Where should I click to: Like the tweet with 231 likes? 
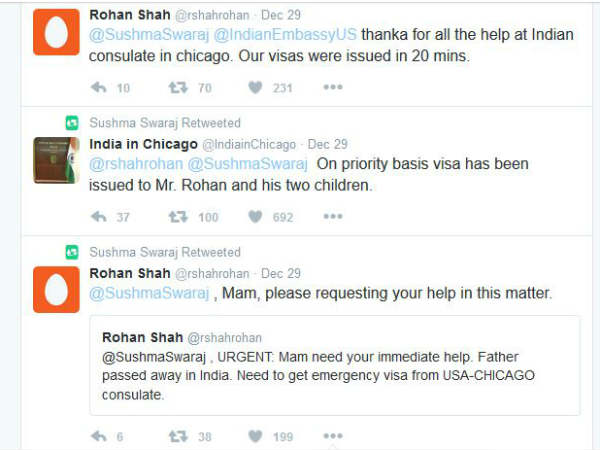click(x=256, y=88)
